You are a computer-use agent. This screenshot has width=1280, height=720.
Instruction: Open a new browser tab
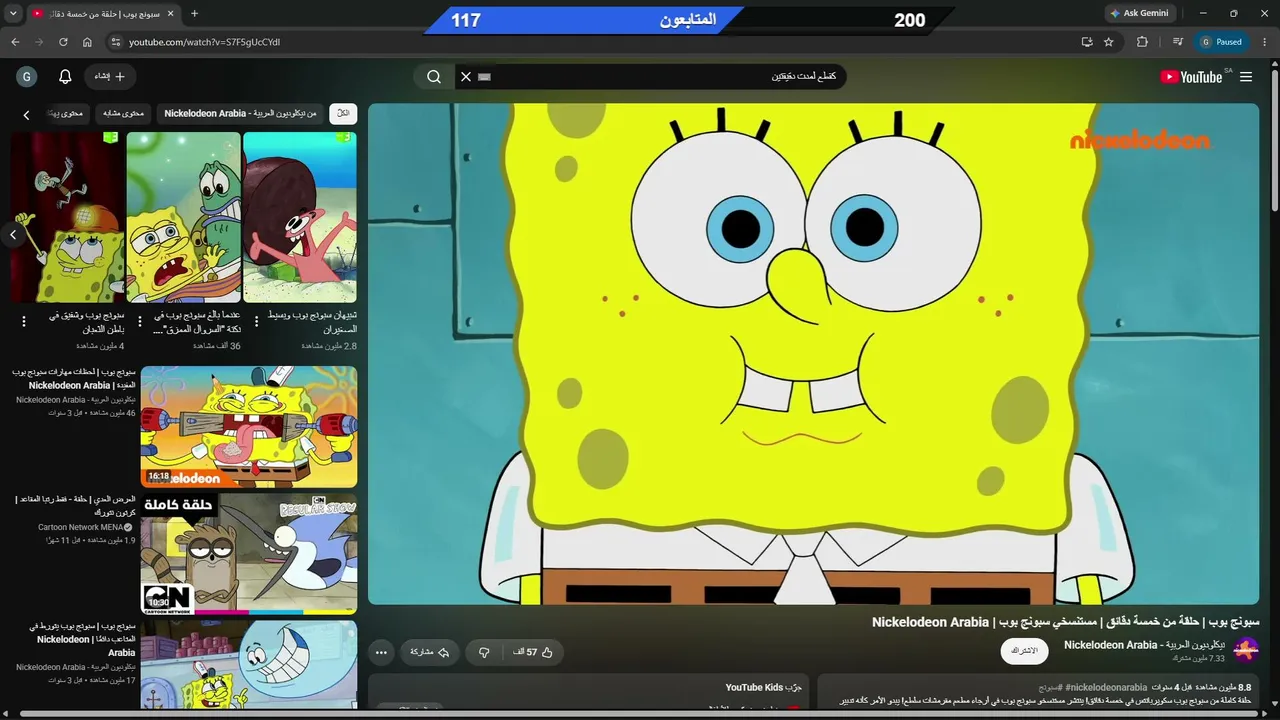click(x=194, y=13)
